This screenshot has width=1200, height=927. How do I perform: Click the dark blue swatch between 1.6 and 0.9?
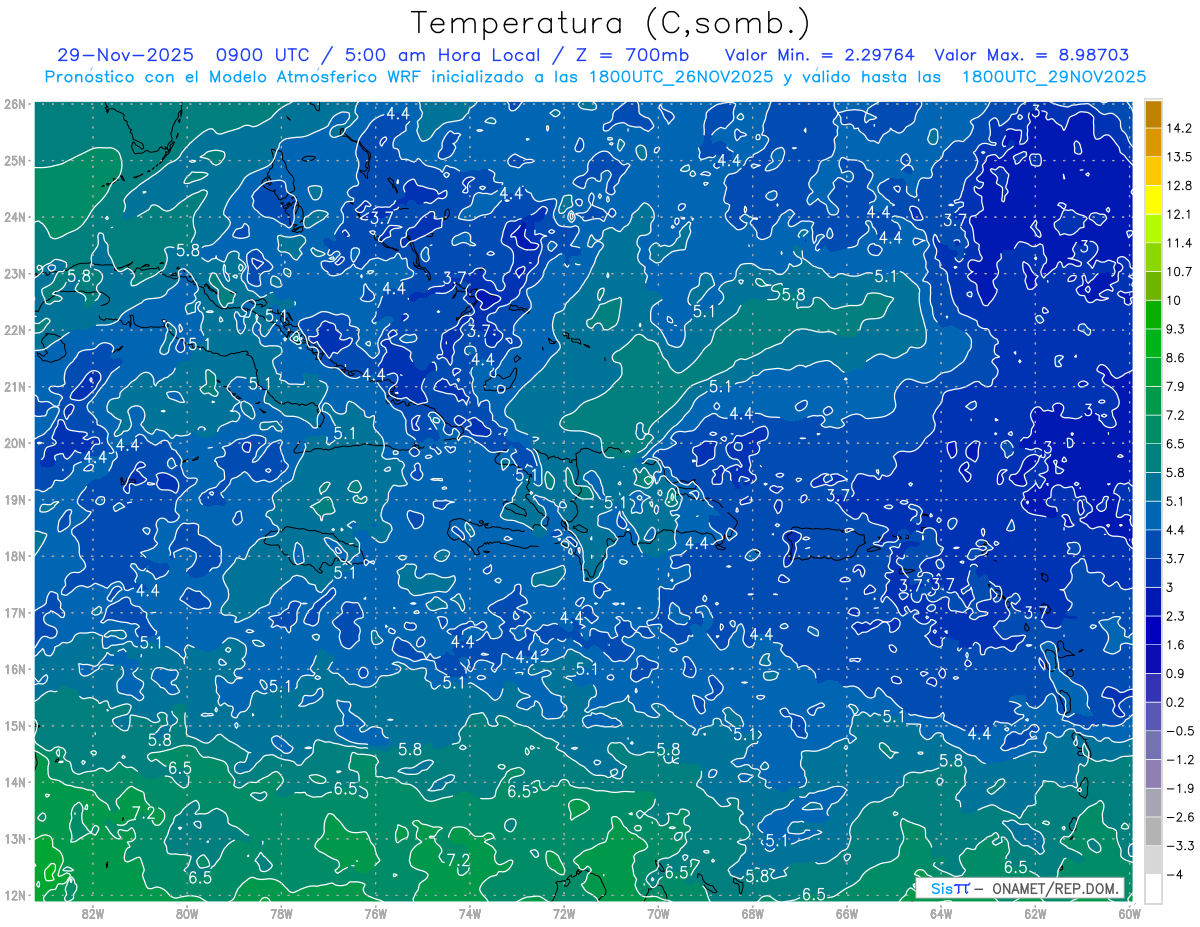[1153, 658]
